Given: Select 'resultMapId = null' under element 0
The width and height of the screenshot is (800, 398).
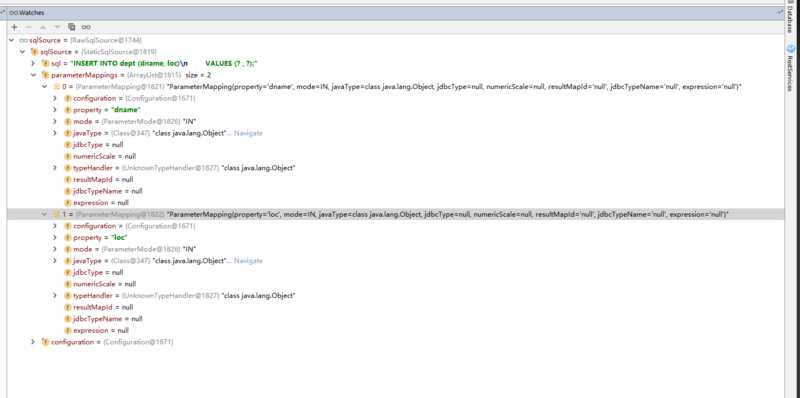Looking at the screenshot, I should tap(103, 180).
